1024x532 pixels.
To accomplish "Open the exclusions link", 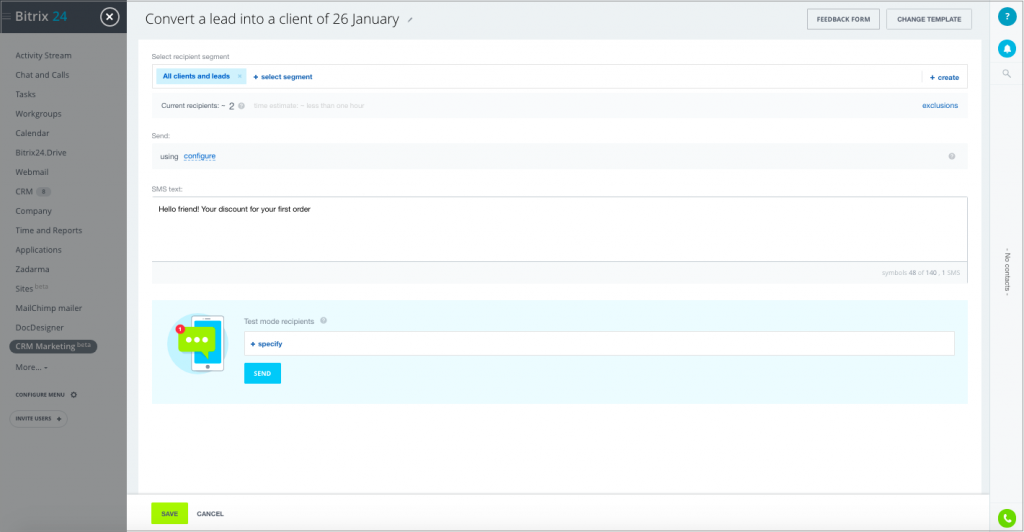I will pyautogui.click(x=940, y=105).
